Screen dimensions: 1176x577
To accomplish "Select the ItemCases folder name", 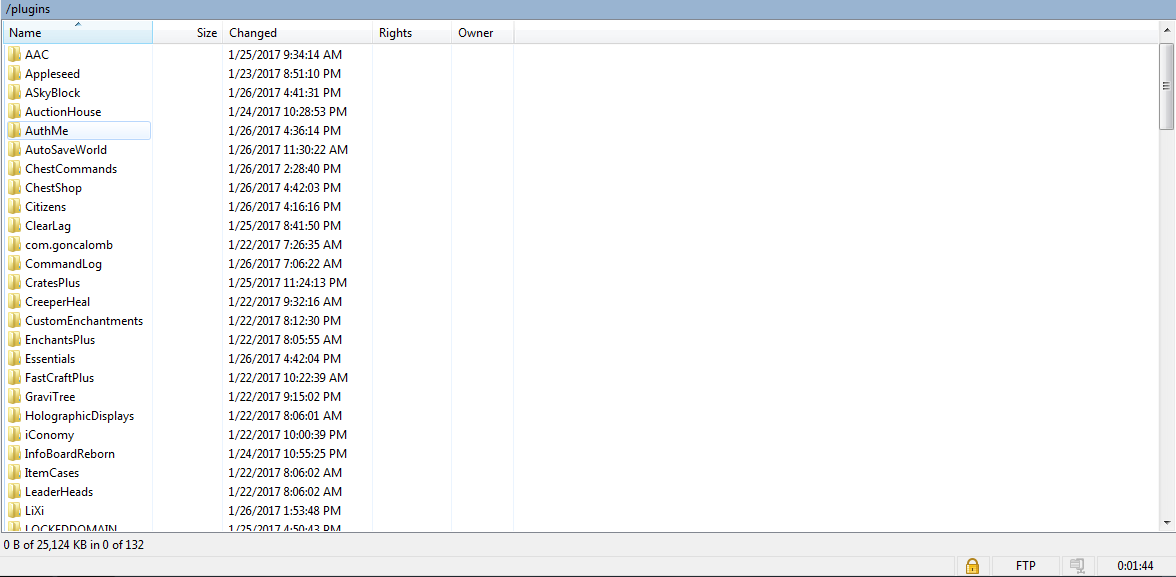I will point(52,473).
